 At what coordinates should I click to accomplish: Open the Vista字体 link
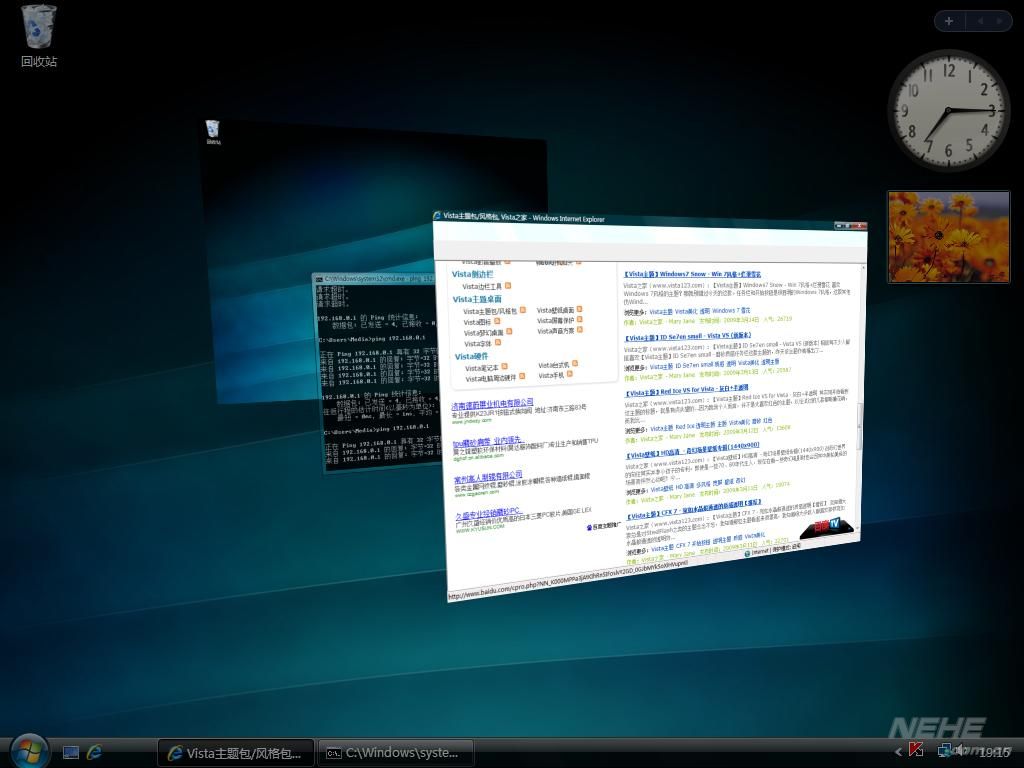[477, 344]
